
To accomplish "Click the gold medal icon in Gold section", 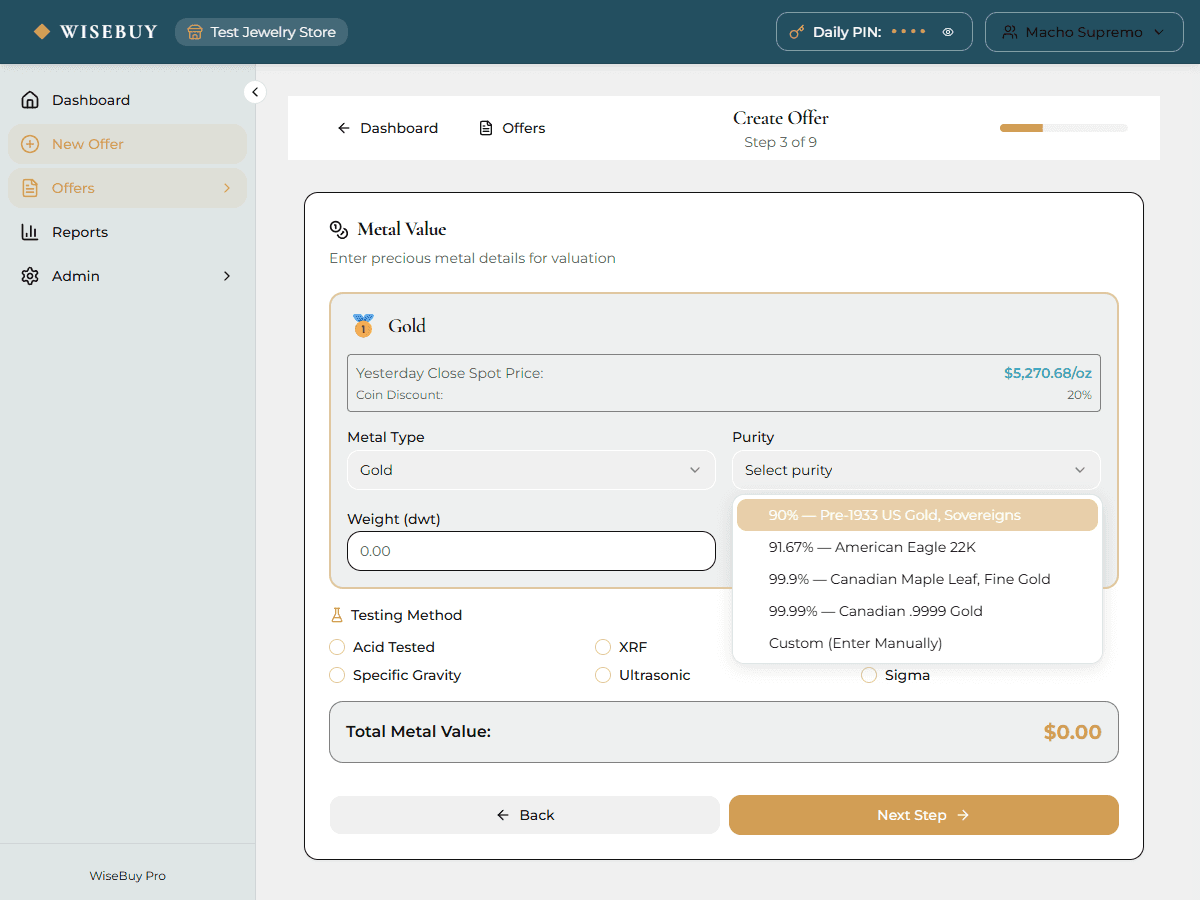I will click(x=362, y=325).
